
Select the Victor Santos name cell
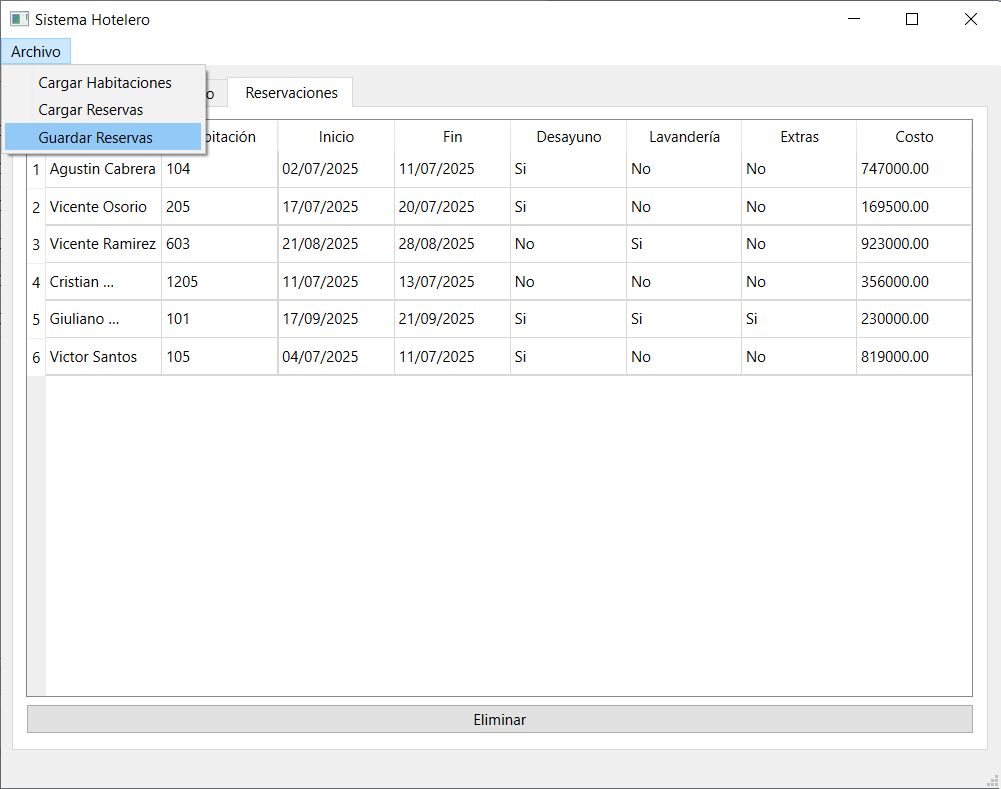[103, 357]
